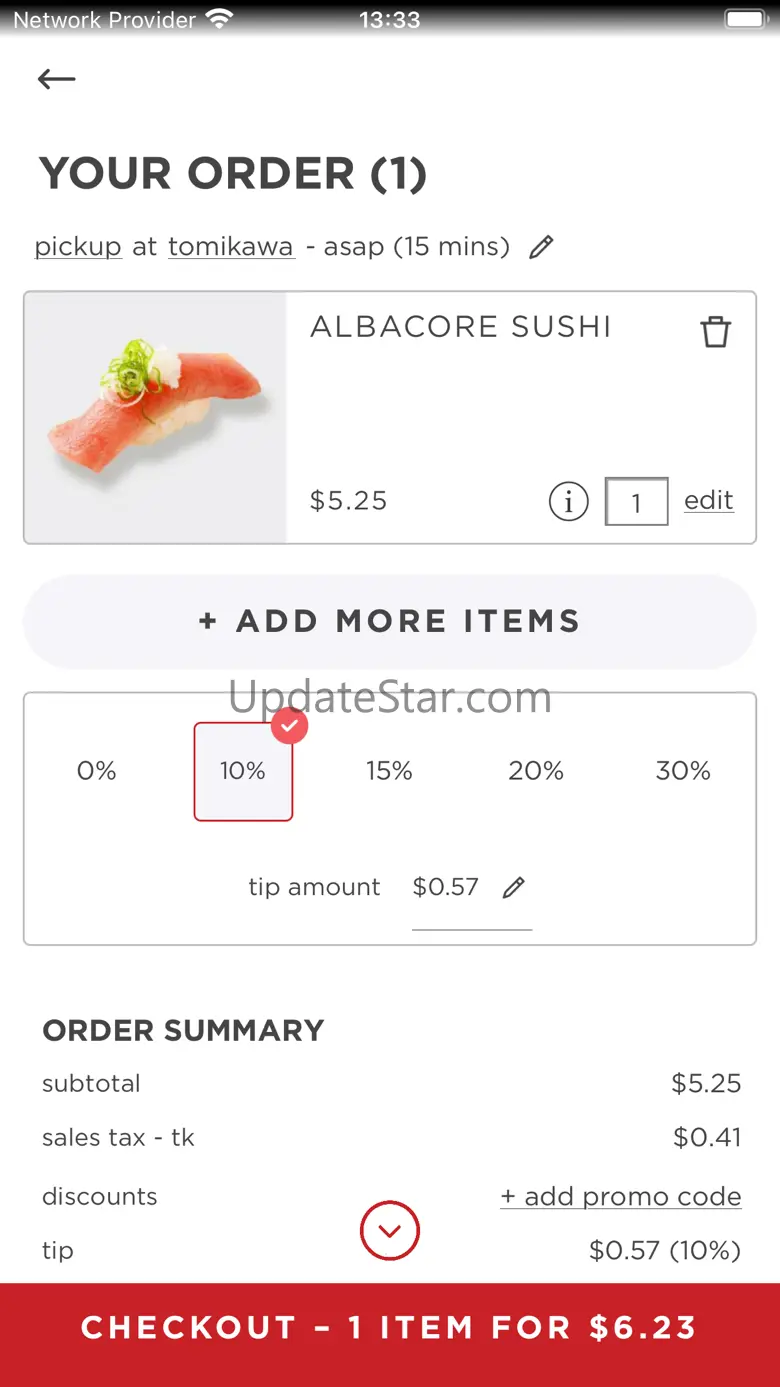Click the edit link for item
This screenshot has width=780, height=1387.
click(x=708, y=500)
